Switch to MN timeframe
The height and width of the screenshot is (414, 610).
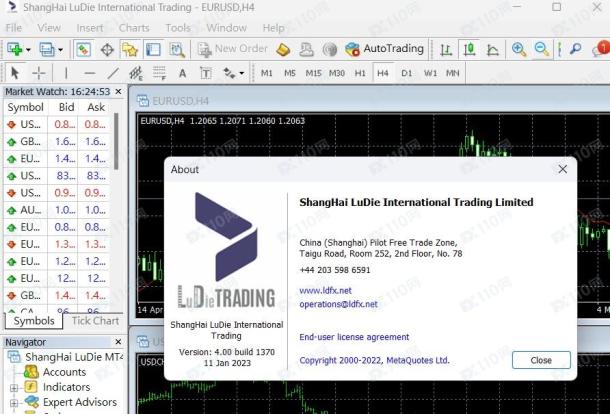pyautogui.click(x=452, y=73)
